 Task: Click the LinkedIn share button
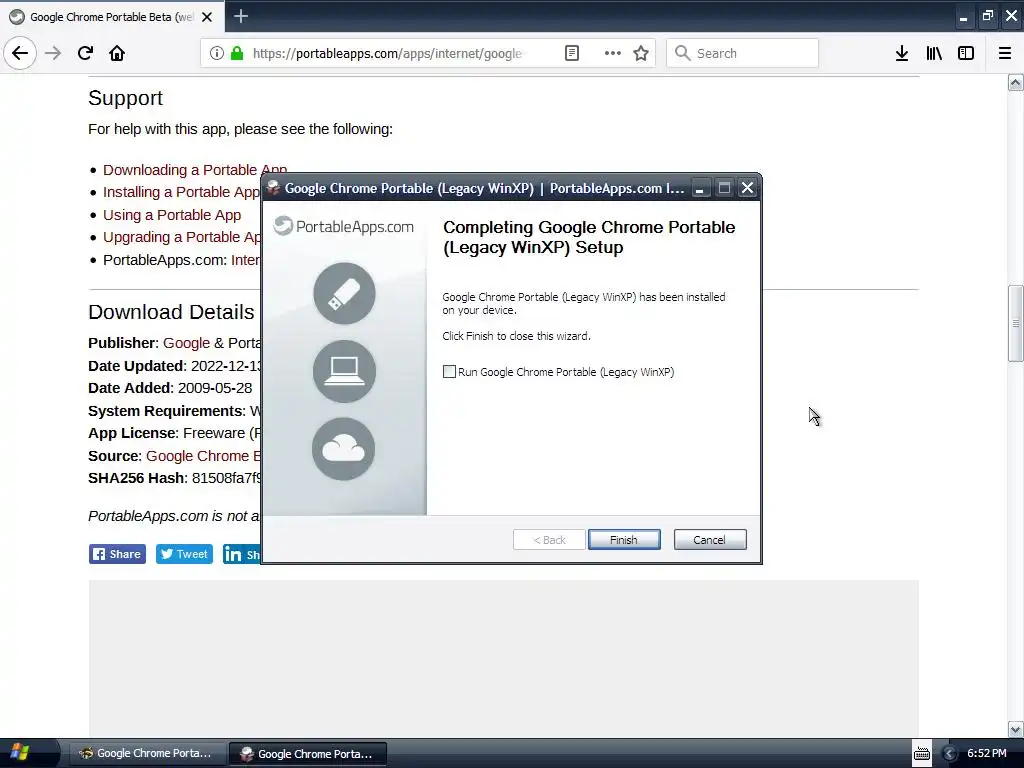click(x=242, y=554)
